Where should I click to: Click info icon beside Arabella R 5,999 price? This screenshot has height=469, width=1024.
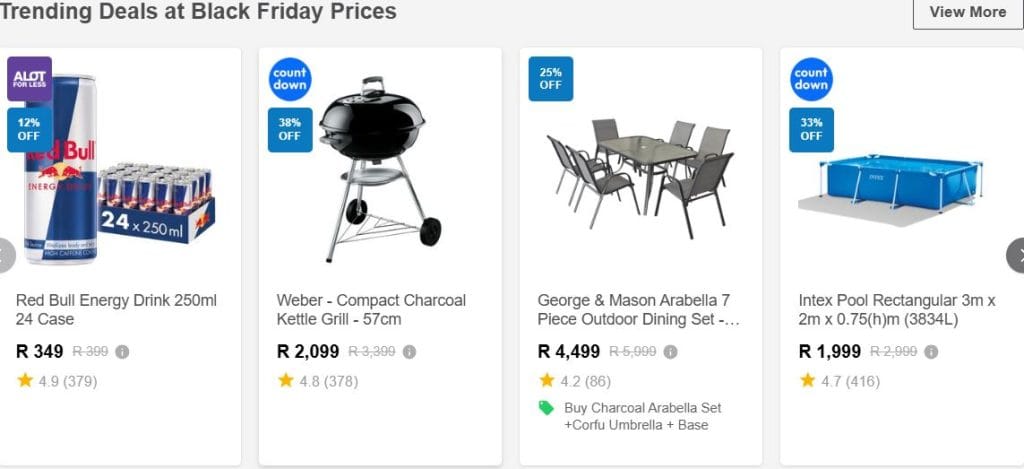[x=670, y=352]
